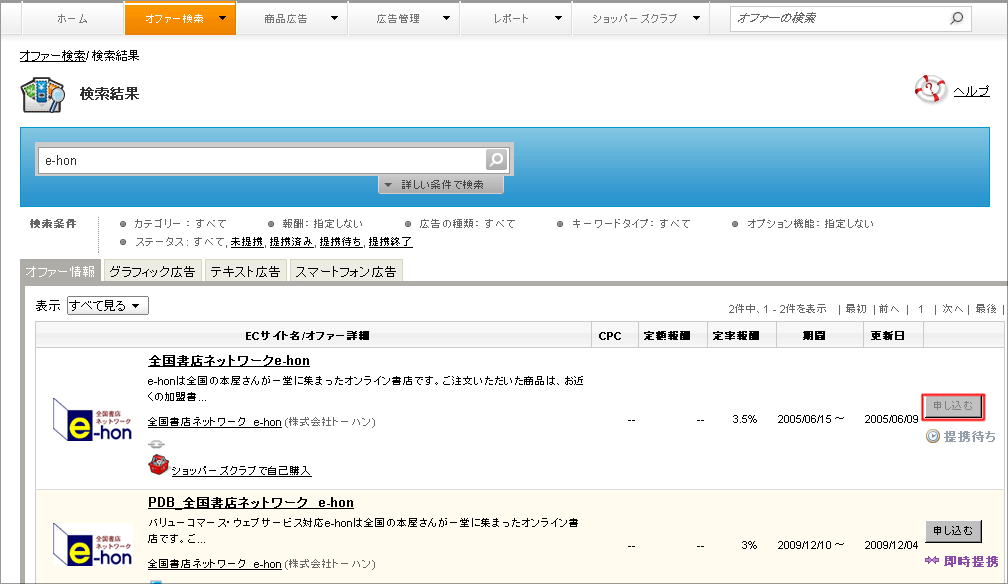Click the first e-hon logo thumbnail
Image resolution: width=1008 pixels, height=584 pixels.
[x=93, y=419]
